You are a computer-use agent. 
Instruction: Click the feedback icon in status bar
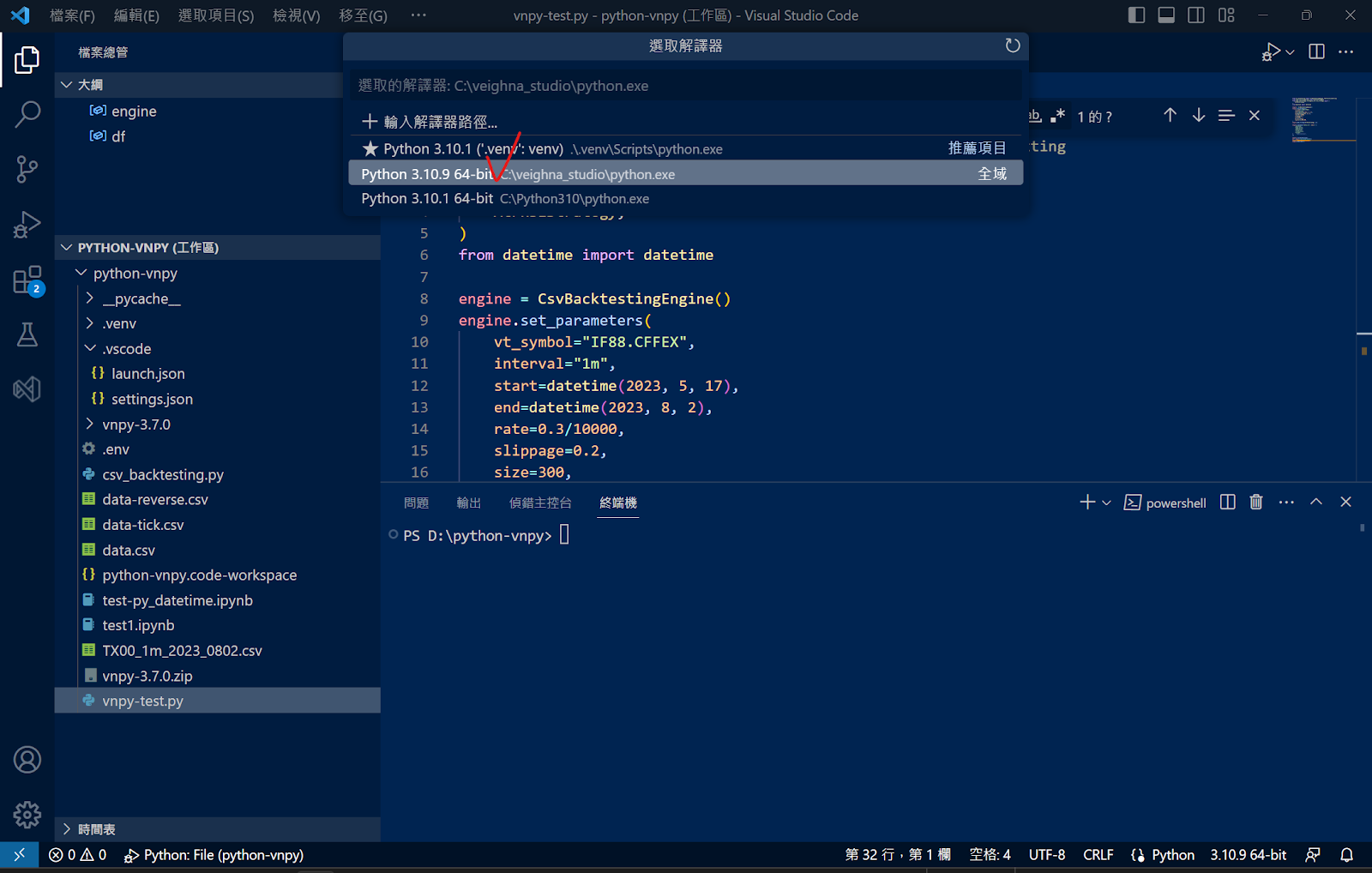[x=1313, y=855]
